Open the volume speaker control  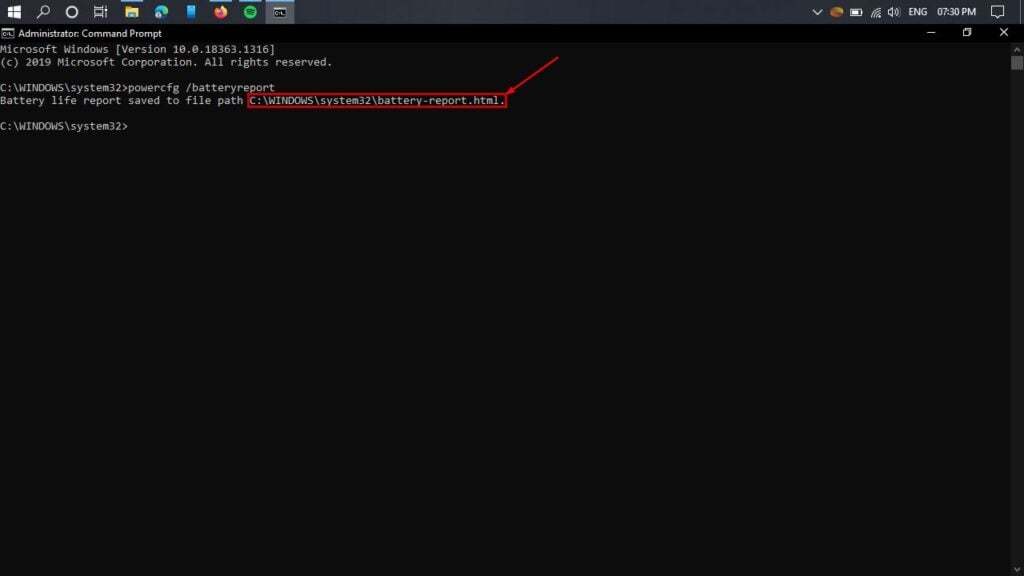(x=894, y=12)
